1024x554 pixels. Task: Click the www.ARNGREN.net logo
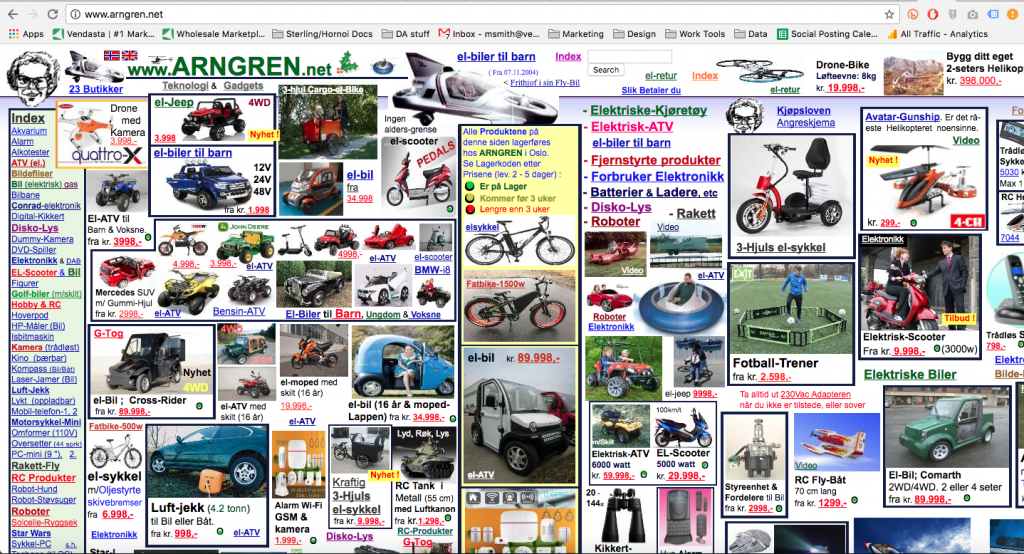click(x=230, y=67)
